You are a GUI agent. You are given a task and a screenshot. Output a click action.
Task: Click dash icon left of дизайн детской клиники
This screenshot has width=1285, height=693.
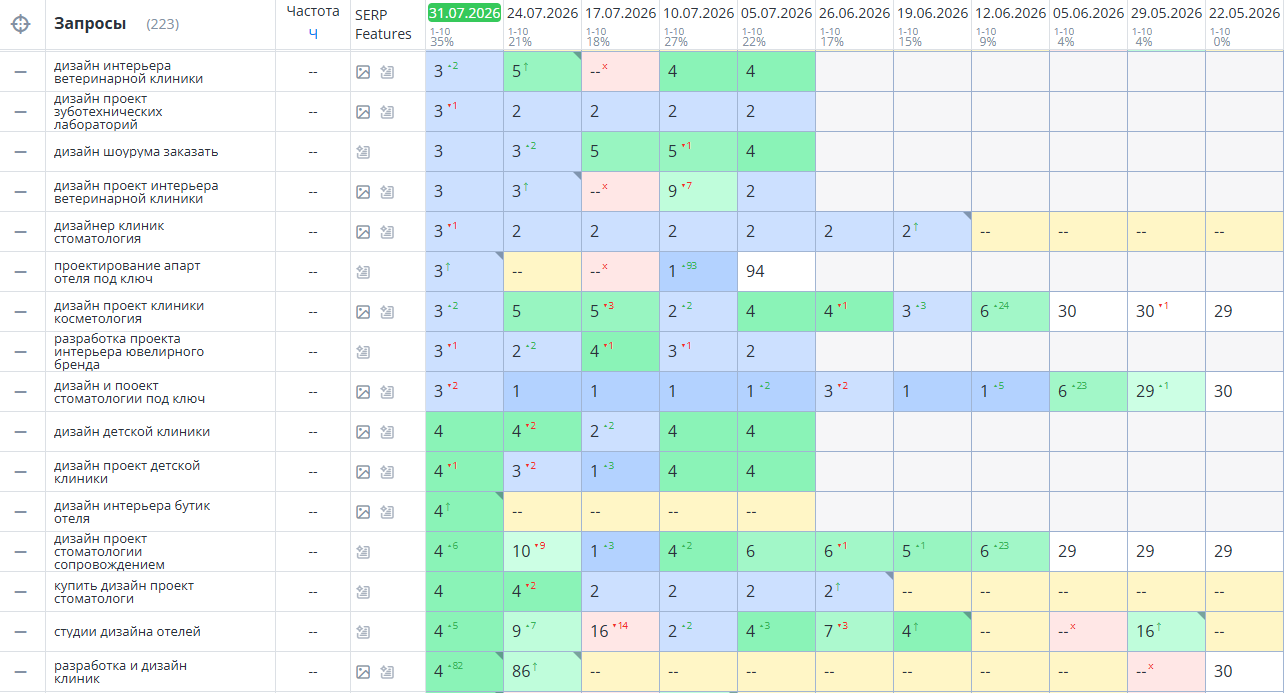[x=20, y=432]
